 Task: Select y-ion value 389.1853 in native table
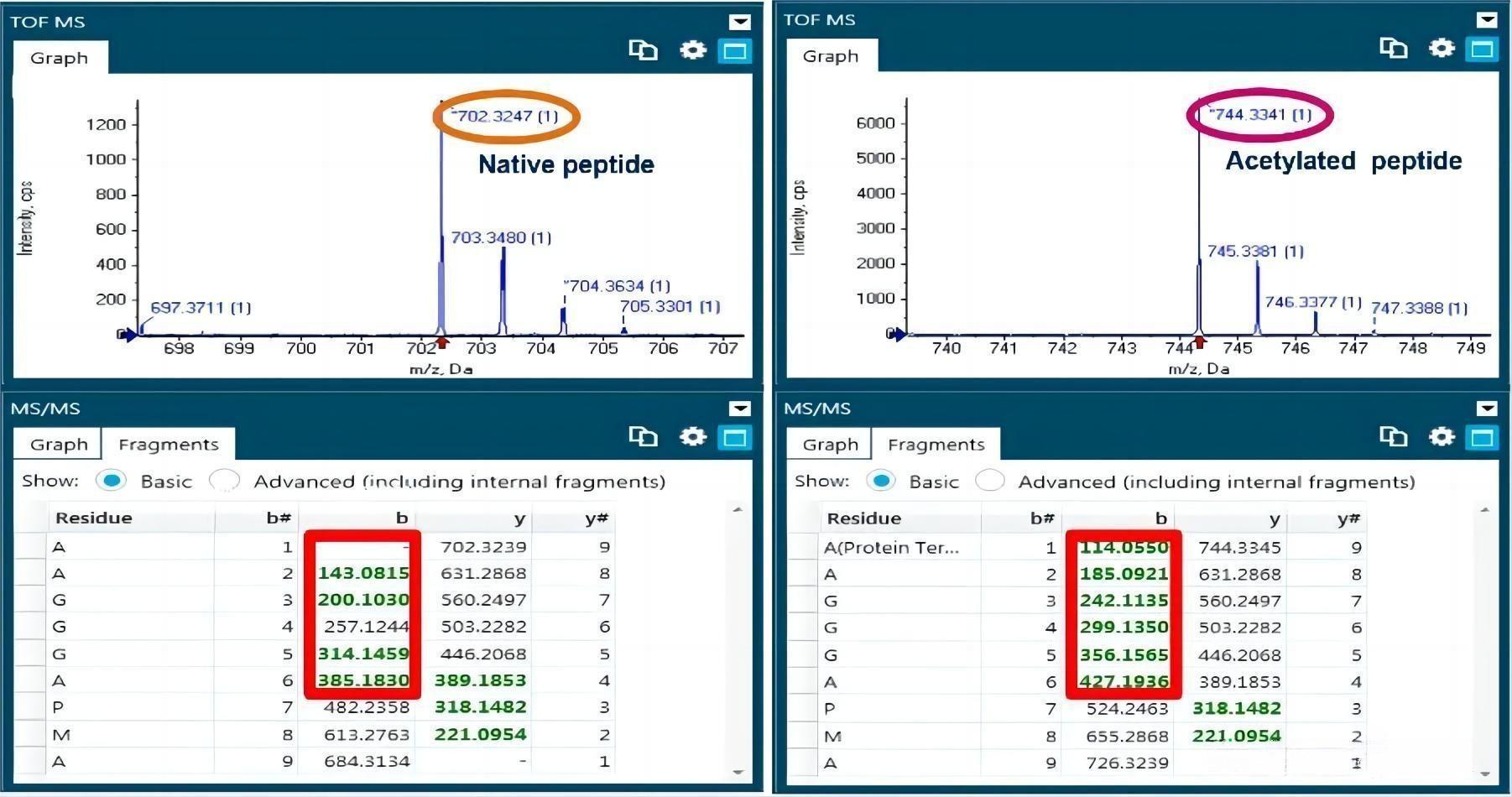click(480, 680)
